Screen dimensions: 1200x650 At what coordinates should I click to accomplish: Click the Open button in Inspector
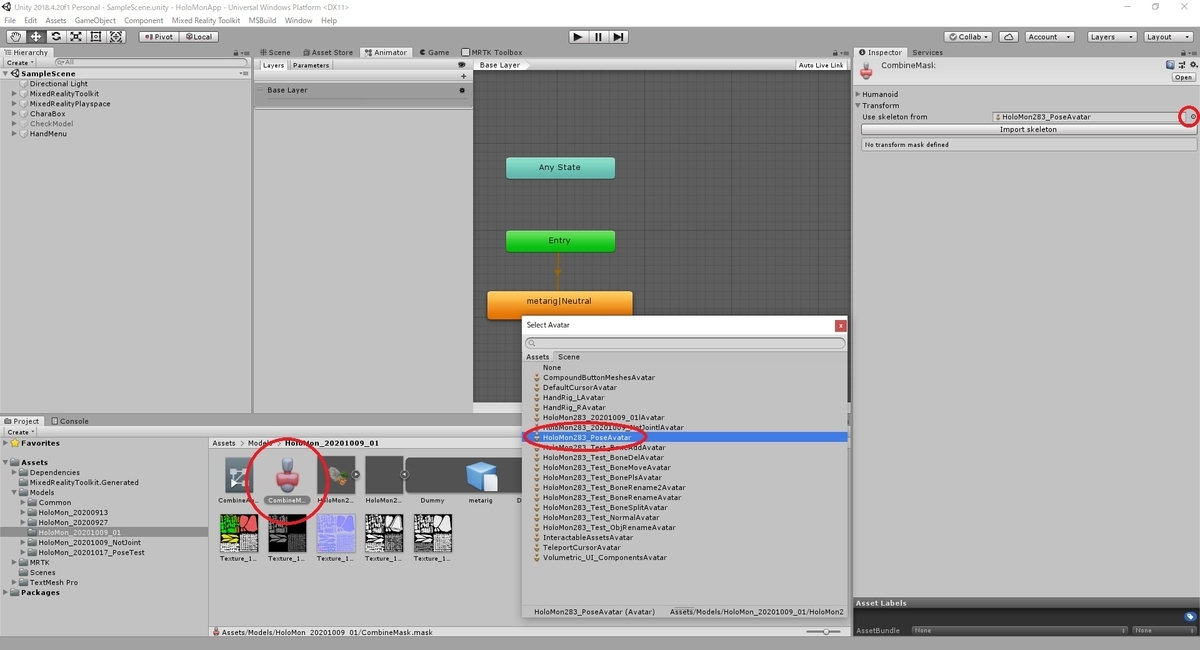[x=1184, y=77]
